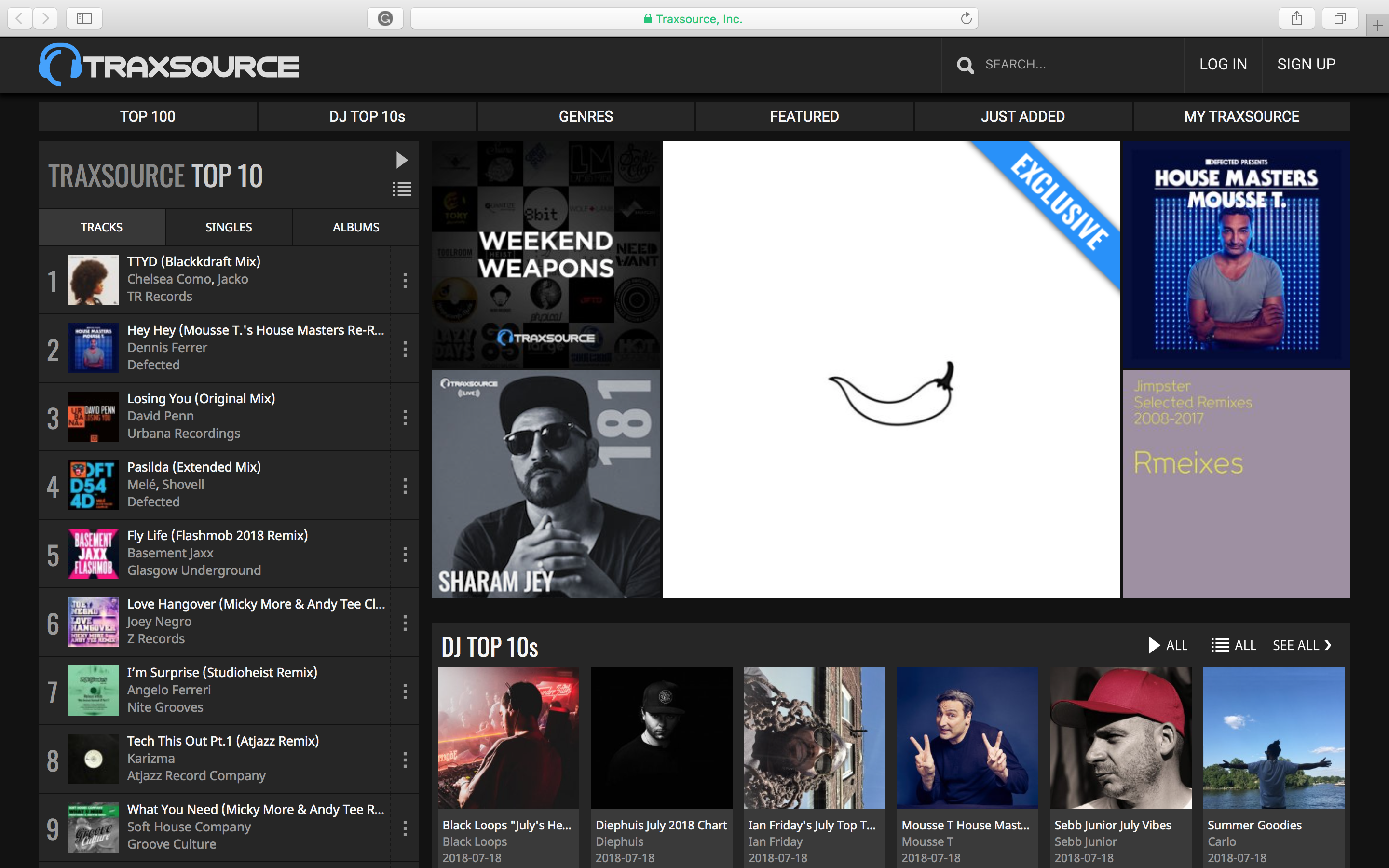This screenshot has height=868, width=1389.
Task: Open the Genres navigation menu
Action: [x=586, y=117]
